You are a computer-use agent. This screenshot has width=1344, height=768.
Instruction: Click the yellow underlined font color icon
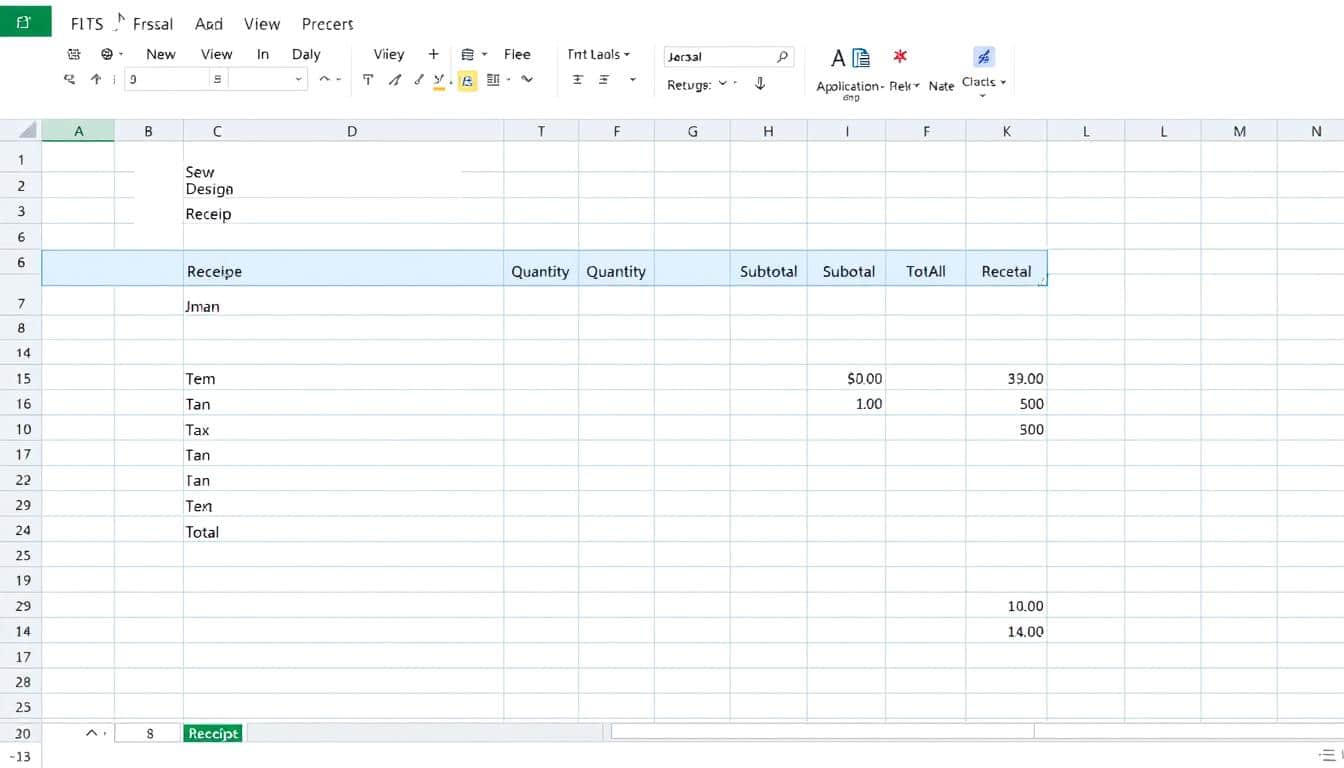tap(439, 81)
